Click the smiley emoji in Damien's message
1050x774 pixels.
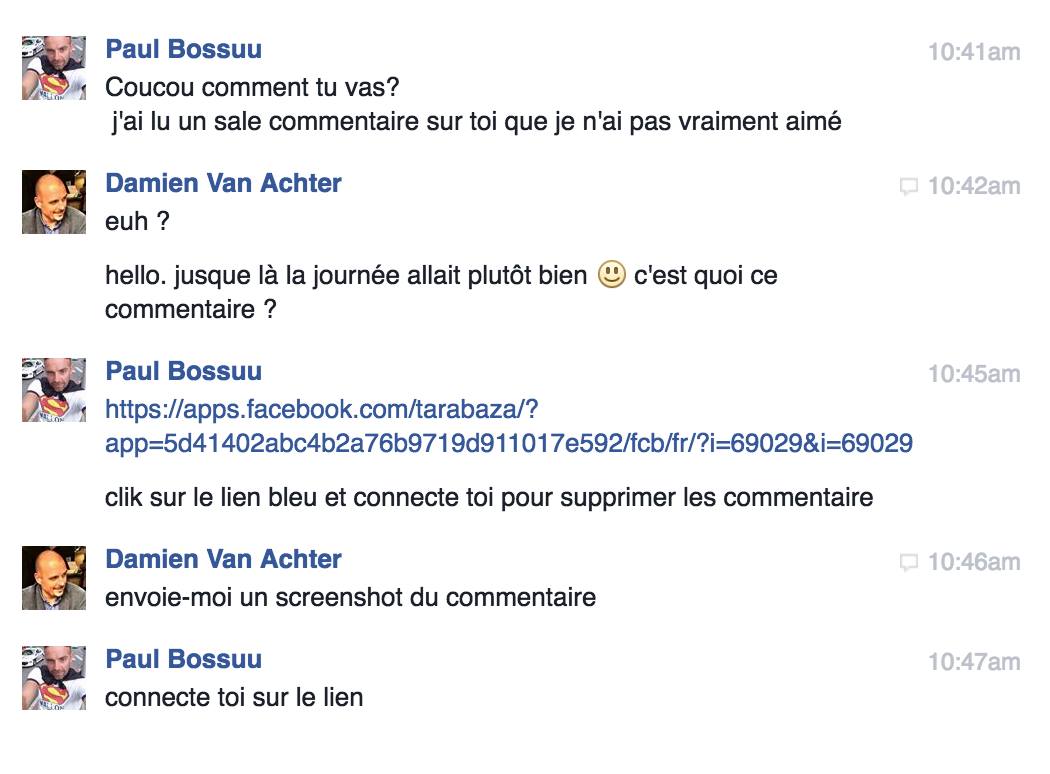coord(611,274)
